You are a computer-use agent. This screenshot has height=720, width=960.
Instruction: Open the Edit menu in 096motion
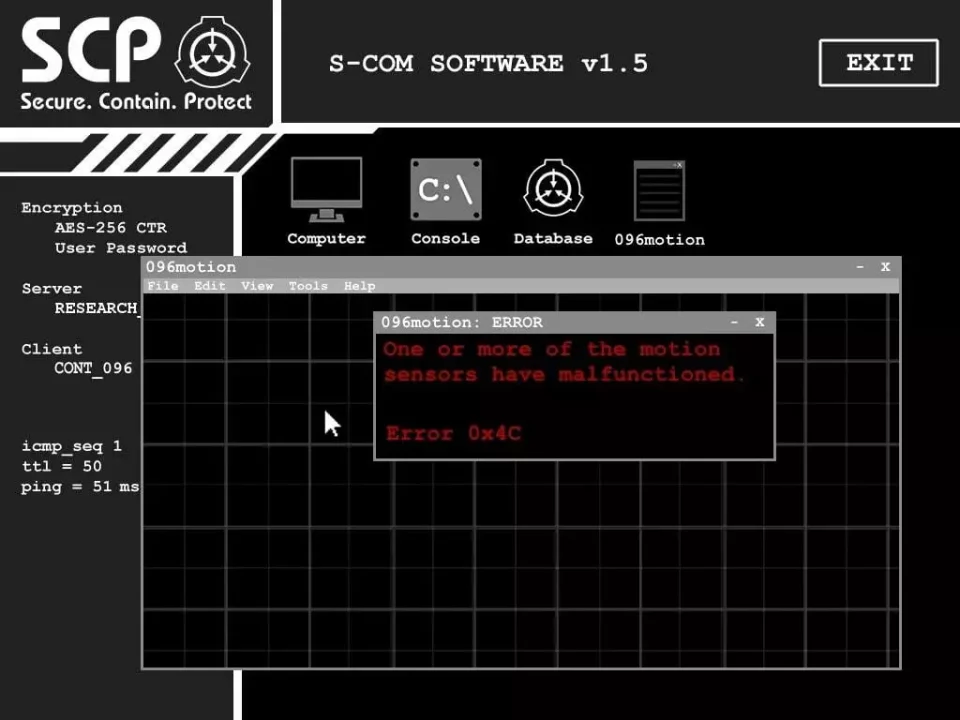click(210, 286)
